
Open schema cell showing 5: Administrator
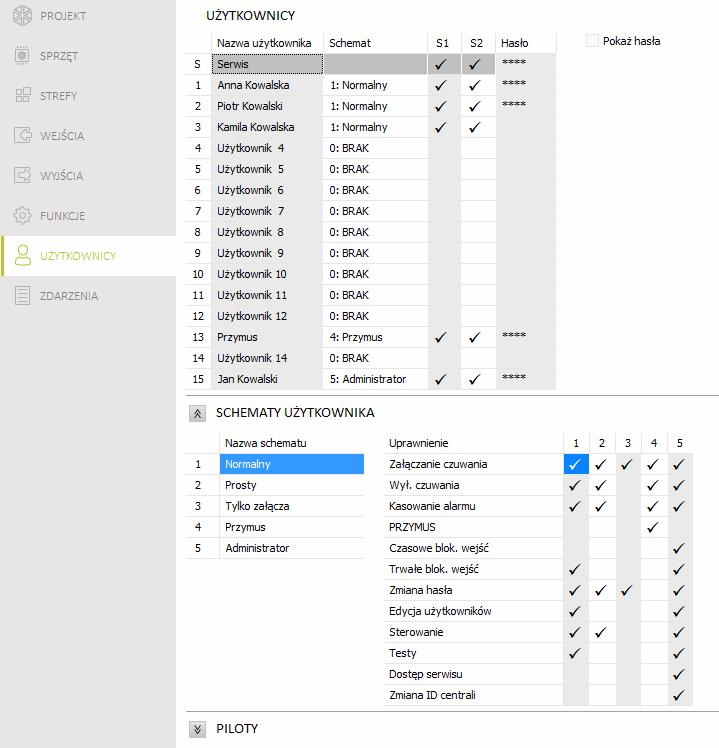coord(375,379)
